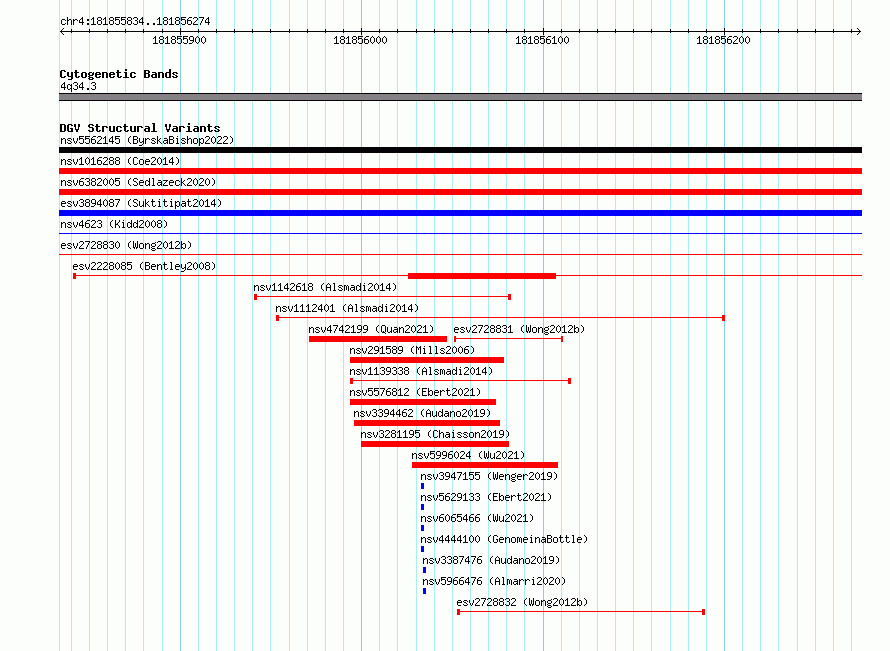Click ruler position 181855900
Screen dimensions: 890x651
click(179, 40)
